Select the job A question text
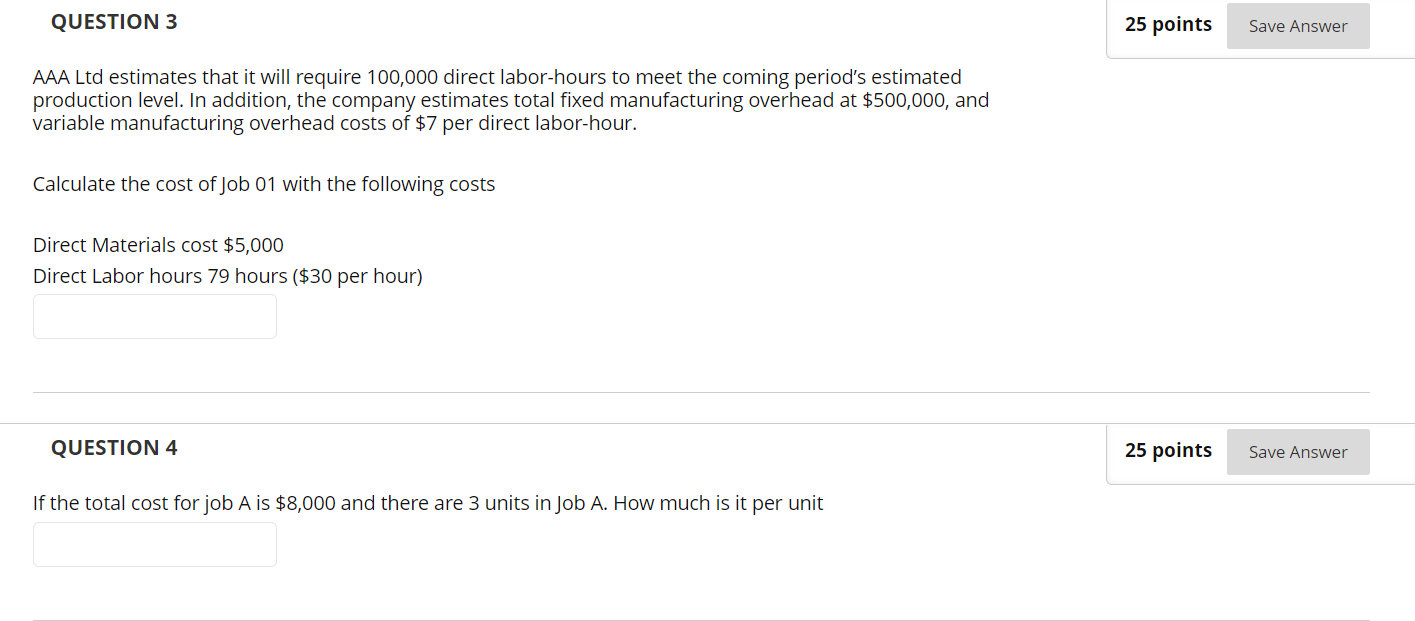Image resolution: width=1415 pixels, height=621 pixels. (427, 503)
